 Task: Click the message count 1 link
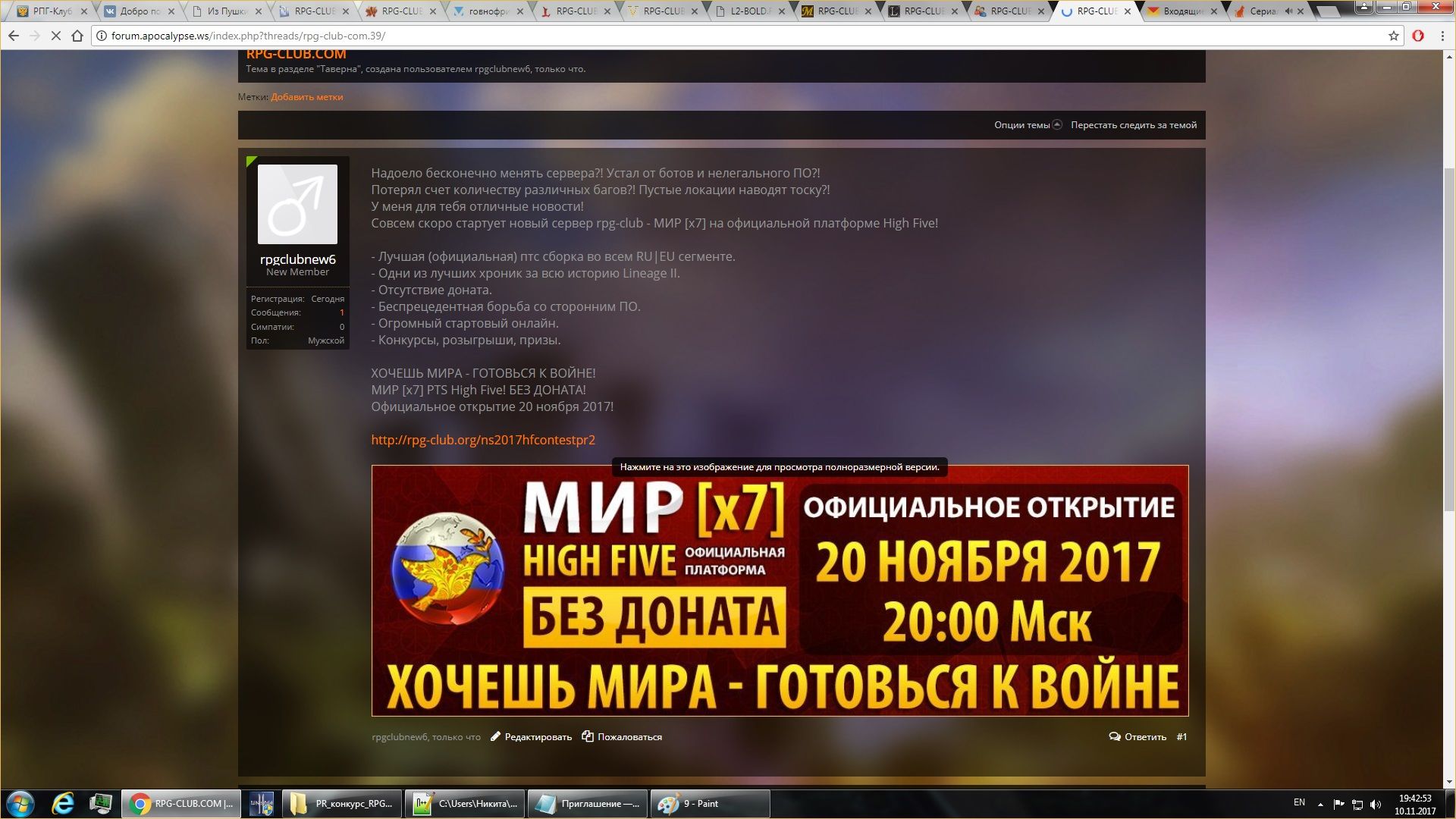pos(341,312)
